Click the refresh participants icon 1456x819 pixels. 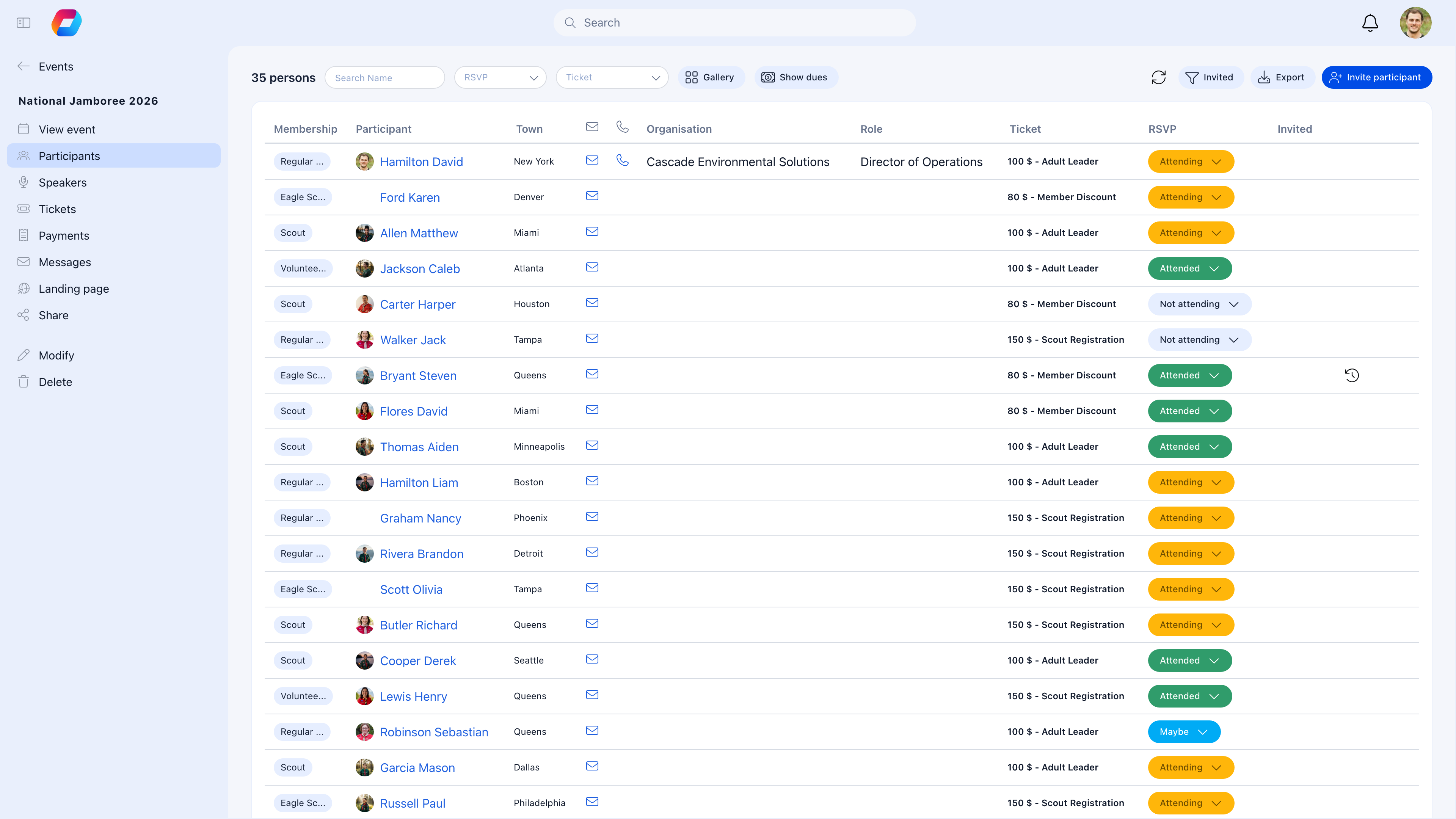click(x=1159, y=77)
